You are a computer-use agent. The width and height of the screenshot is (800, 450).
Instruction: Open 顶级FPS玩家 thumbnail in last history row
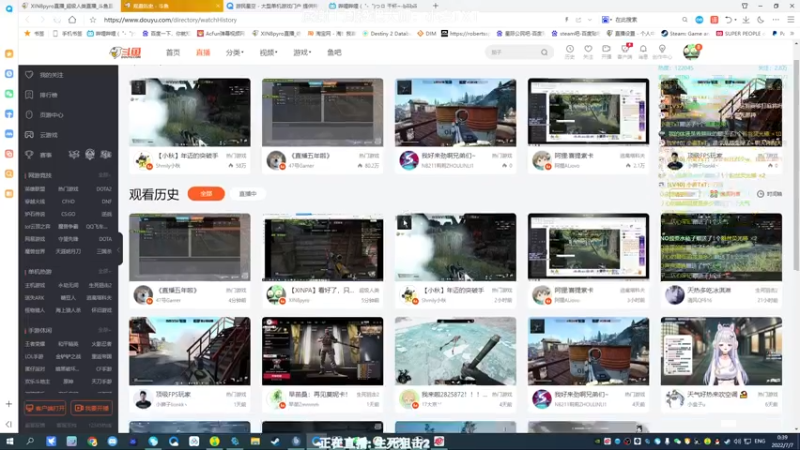(190, 351)
